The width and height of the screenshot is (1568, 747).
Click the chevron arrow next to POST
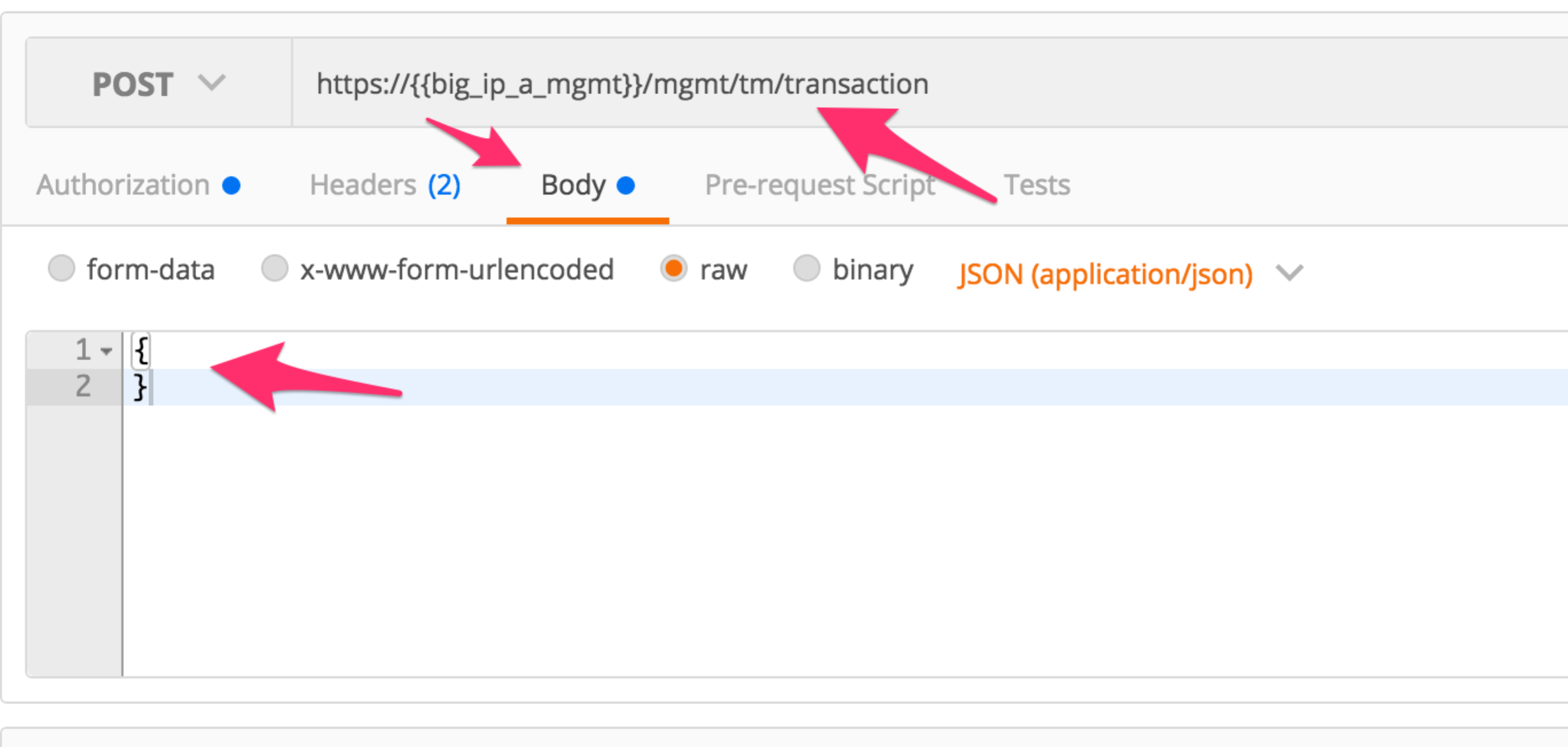pos(212,82)
